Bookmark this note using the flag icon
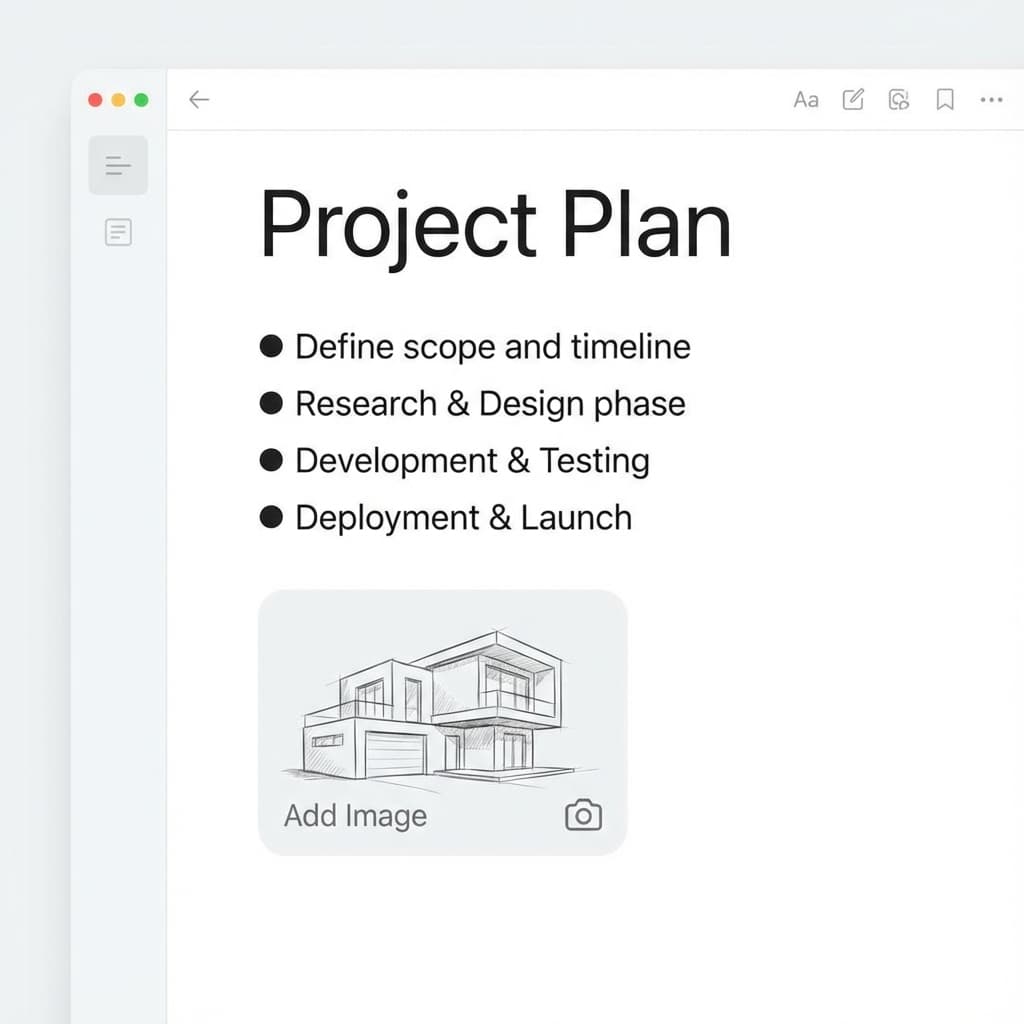Viewport: 1024px width, 1024px height. 944,99
